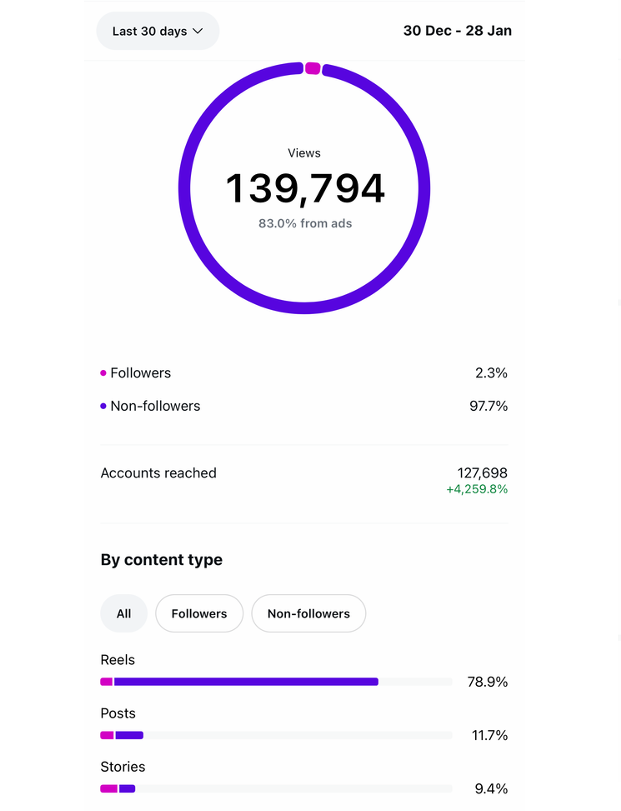Click the 2.3% followers percentage
This screenshot has height=811, width=621.
pos(491,373)
